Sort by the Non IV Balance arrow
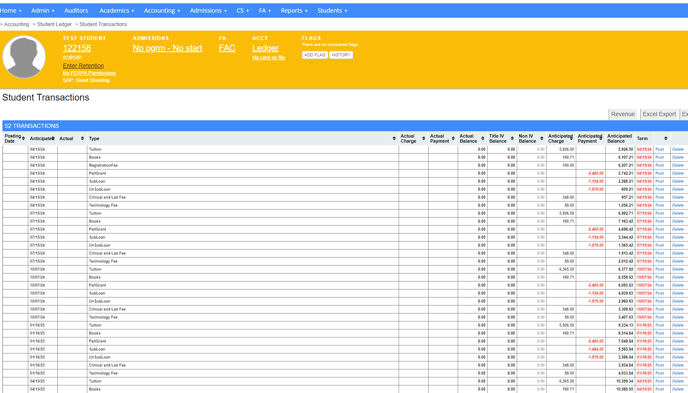The image size is (688, 393). tap(542, 138)
